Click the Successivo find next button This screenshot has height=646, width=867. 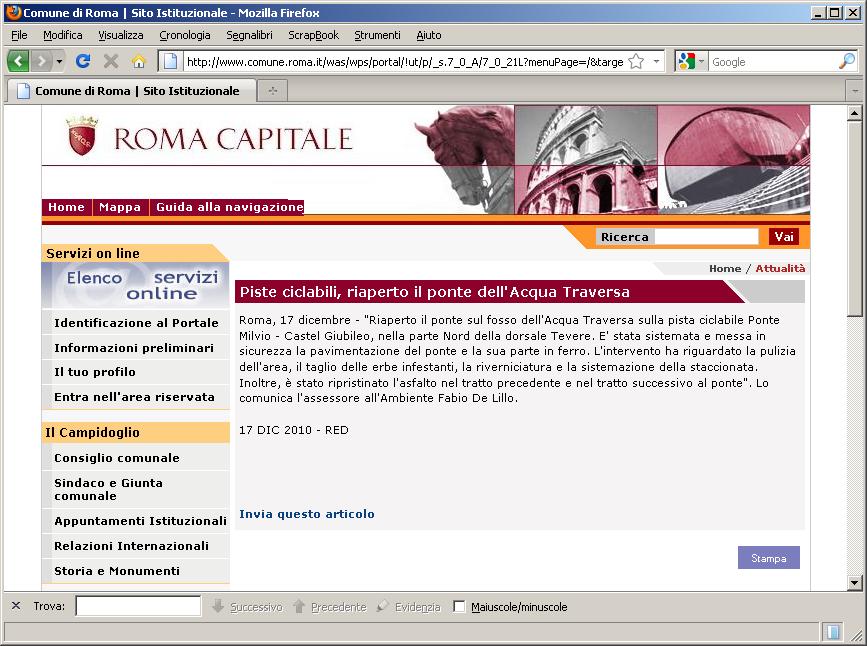(x=247, y=607)
